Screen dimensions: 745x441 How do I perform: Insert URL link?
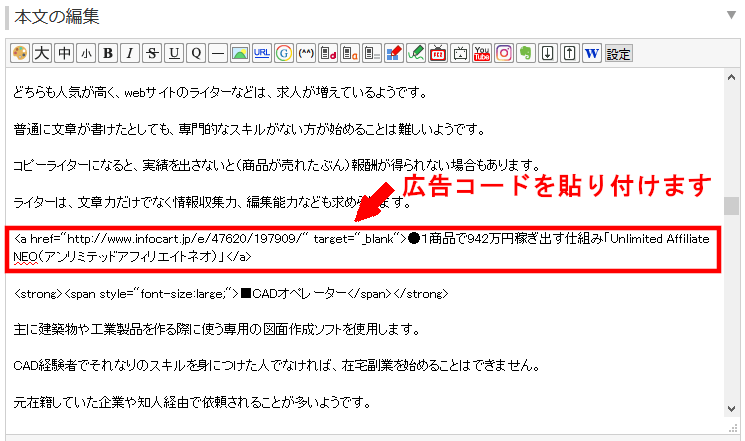click(x=262, y=53)
